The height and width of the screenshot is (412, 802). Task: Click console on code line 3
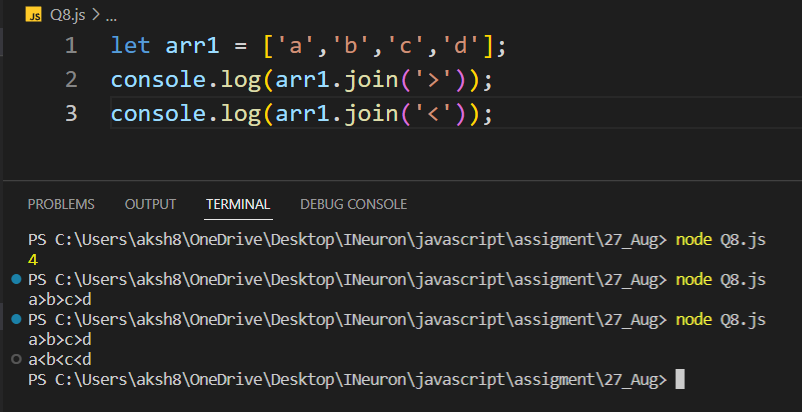[159, 113]
